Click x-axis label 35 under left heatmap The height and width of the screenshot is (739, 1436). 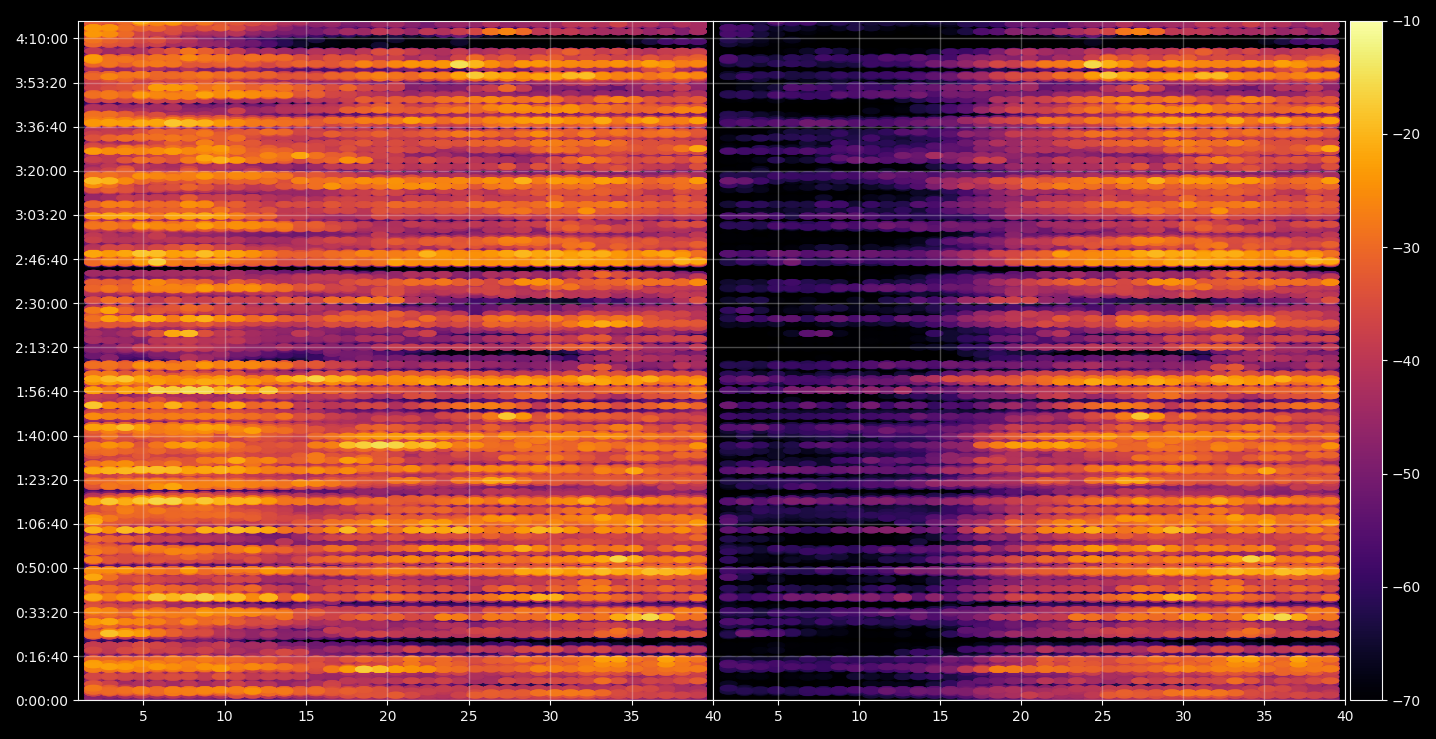click(x=631, y=716)
